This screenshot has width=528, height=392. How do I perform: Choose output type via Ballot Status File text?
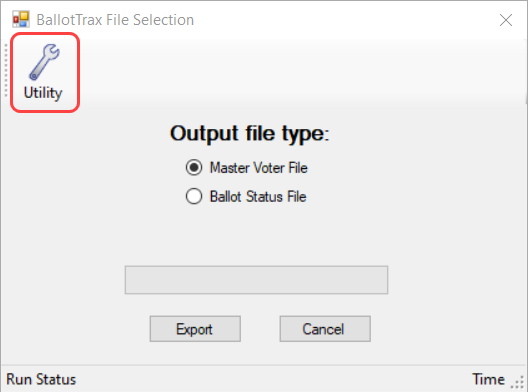click(258, 196)
